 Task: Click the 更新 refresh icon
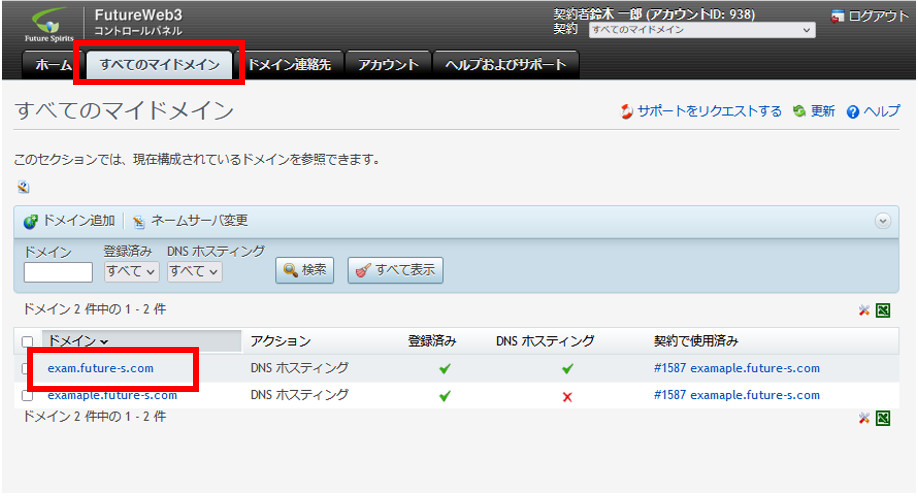pos(799,111)
